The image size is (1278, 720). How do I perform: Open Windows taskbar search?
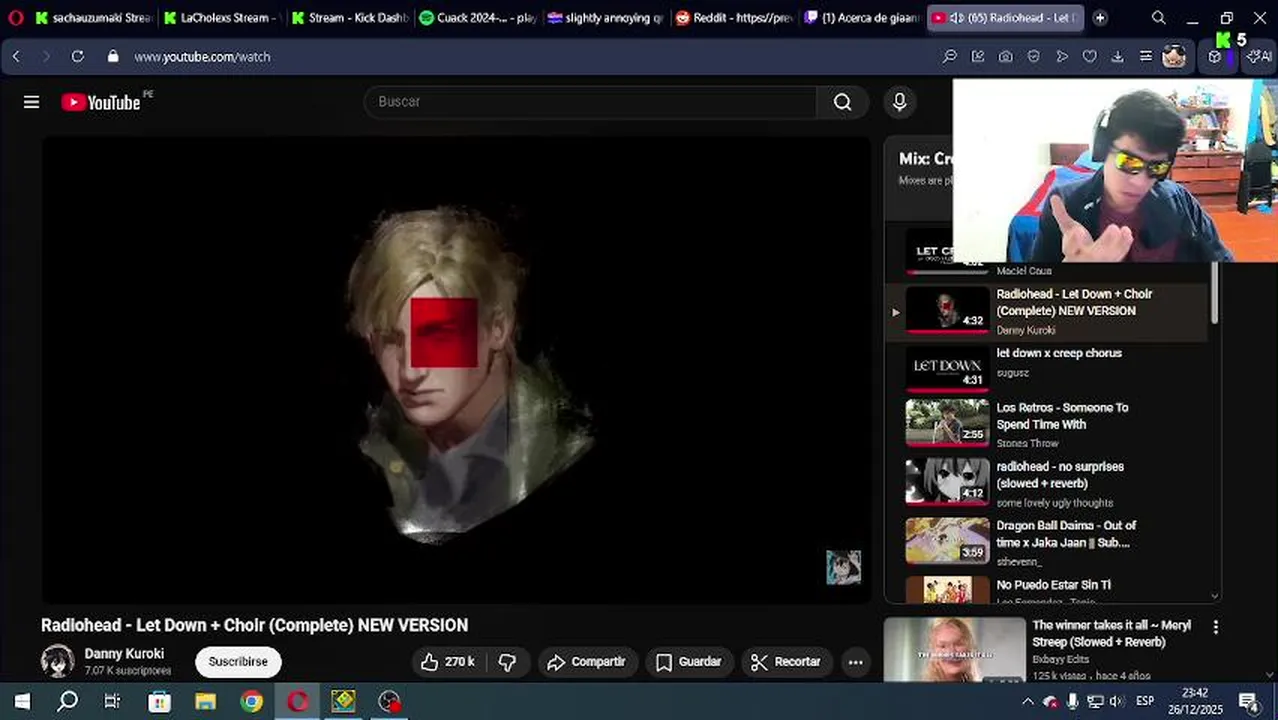pos(68,701)
